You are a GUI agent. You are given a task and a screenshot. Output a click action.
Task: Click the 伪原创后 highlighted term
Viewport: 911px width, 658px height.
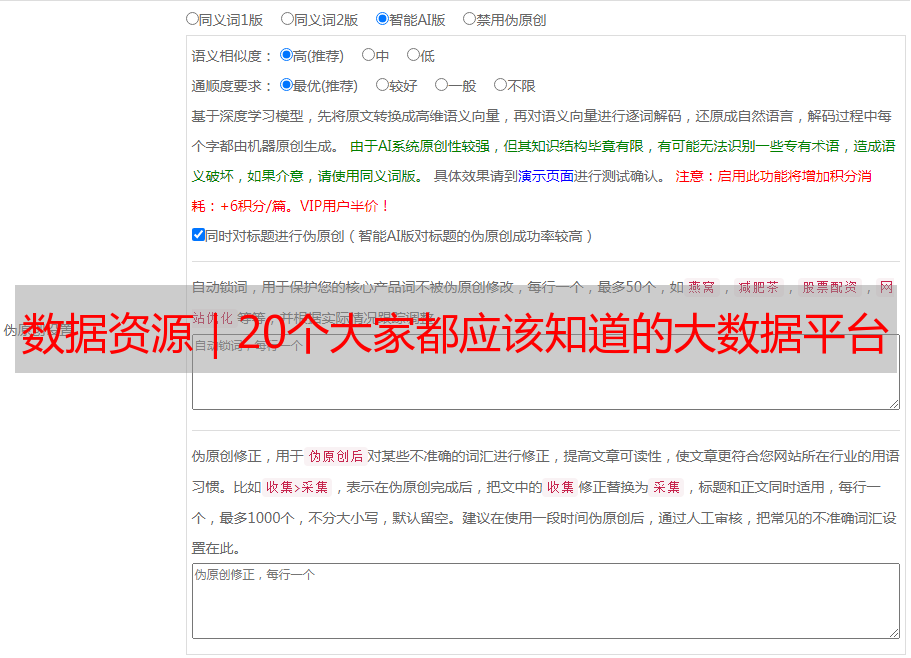point(336,456)
